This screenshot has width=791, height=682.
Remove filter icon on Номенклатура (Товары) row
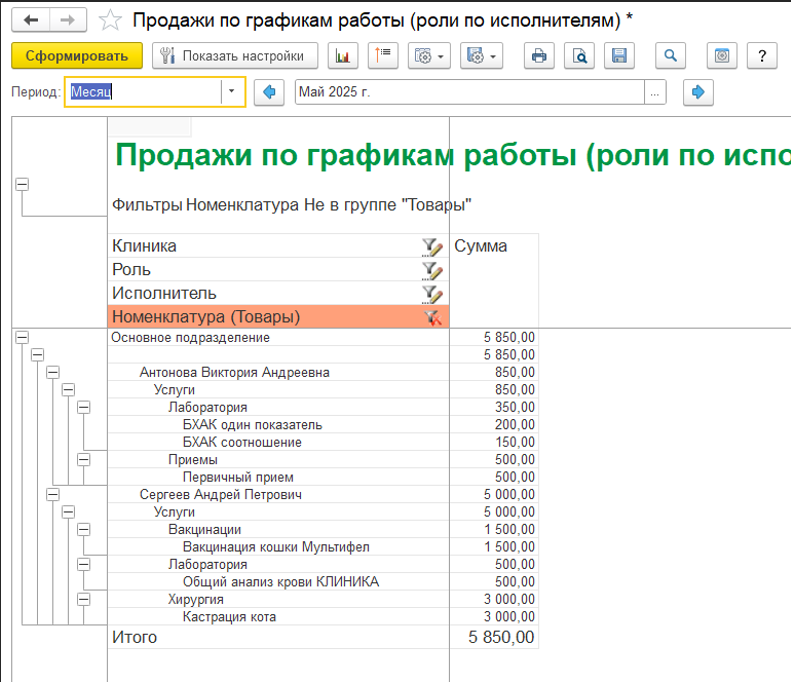coord(432,318)
